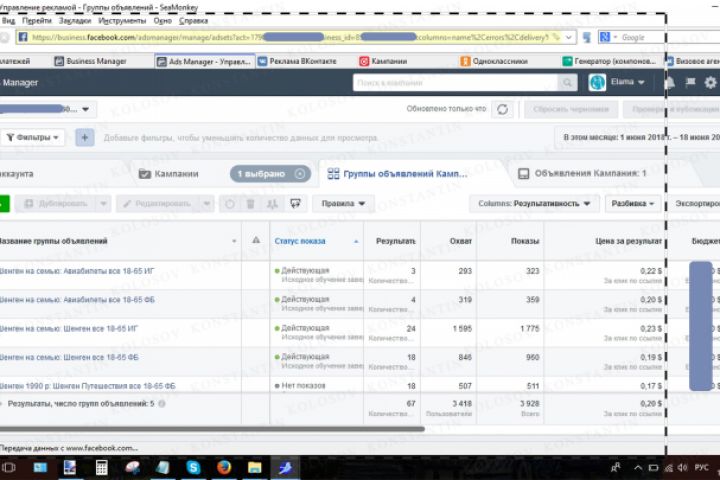
Task: Open the Инструменты menu
Action: pyautogui.click(x=122, y=21)
